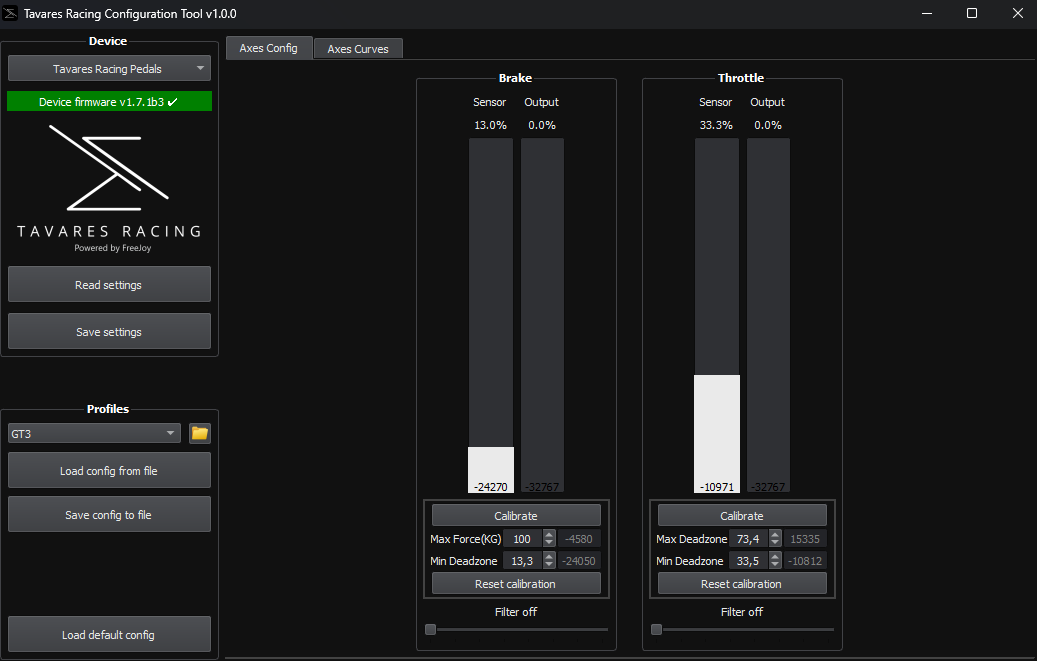Click the Brake filter slider handle

point(431,629)
